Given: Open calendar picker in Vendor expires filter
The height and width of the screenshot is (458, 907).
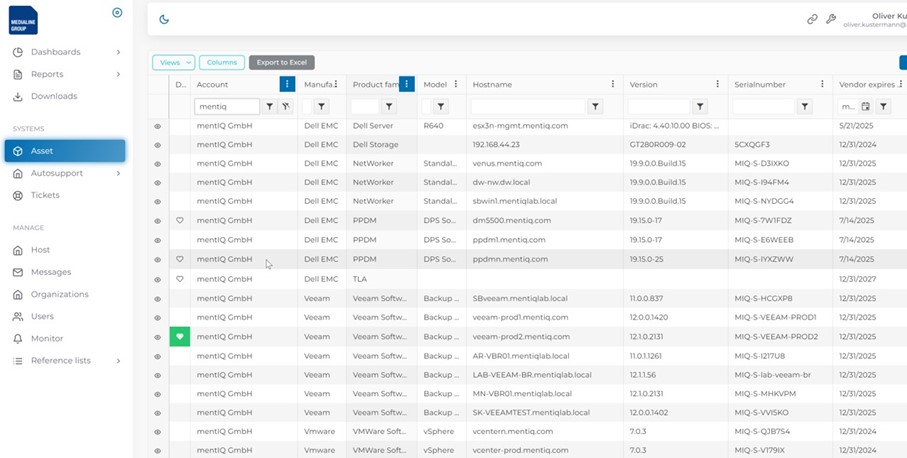Looking at the screenshot, I should point(866,106).
